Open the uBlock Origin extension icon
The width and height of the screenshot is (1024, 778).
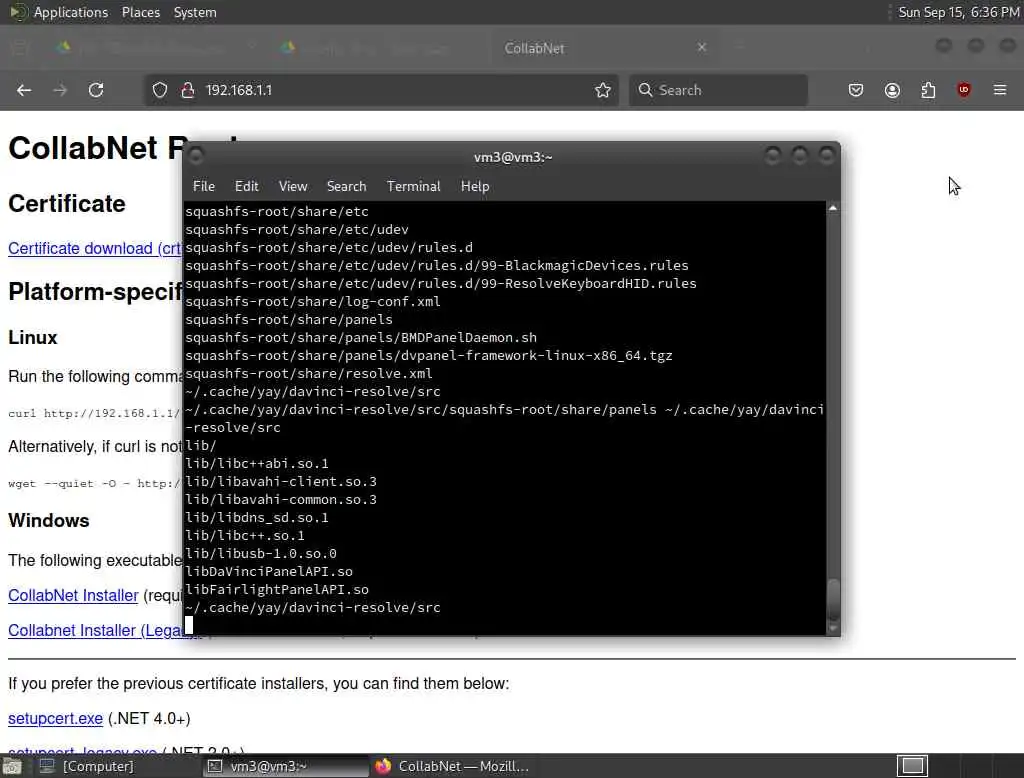[964, 90]
